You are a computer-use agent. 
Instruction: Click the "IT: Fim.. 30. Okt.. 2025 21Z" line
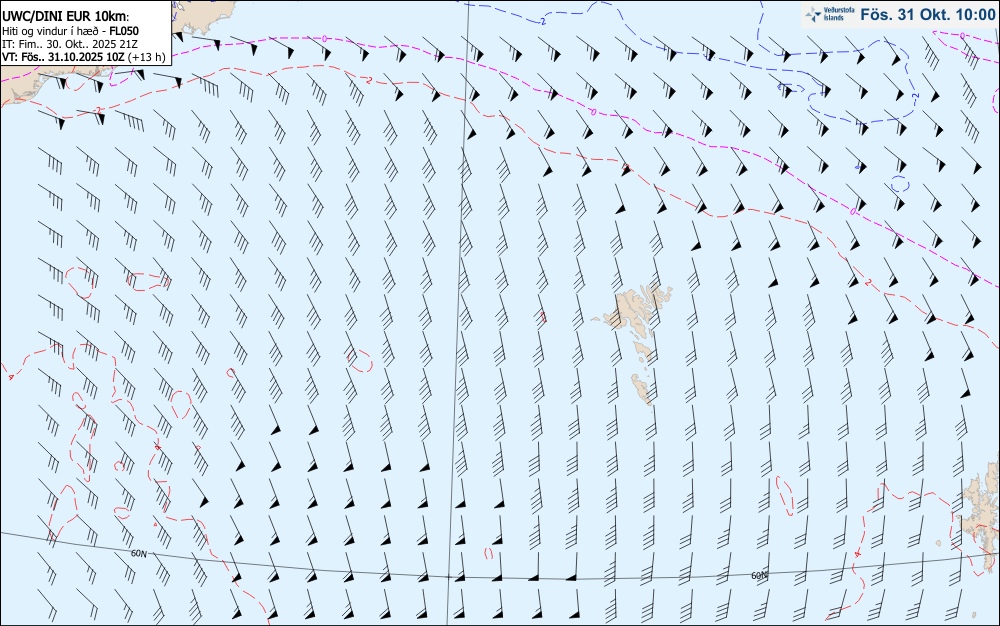click(70, 44)
